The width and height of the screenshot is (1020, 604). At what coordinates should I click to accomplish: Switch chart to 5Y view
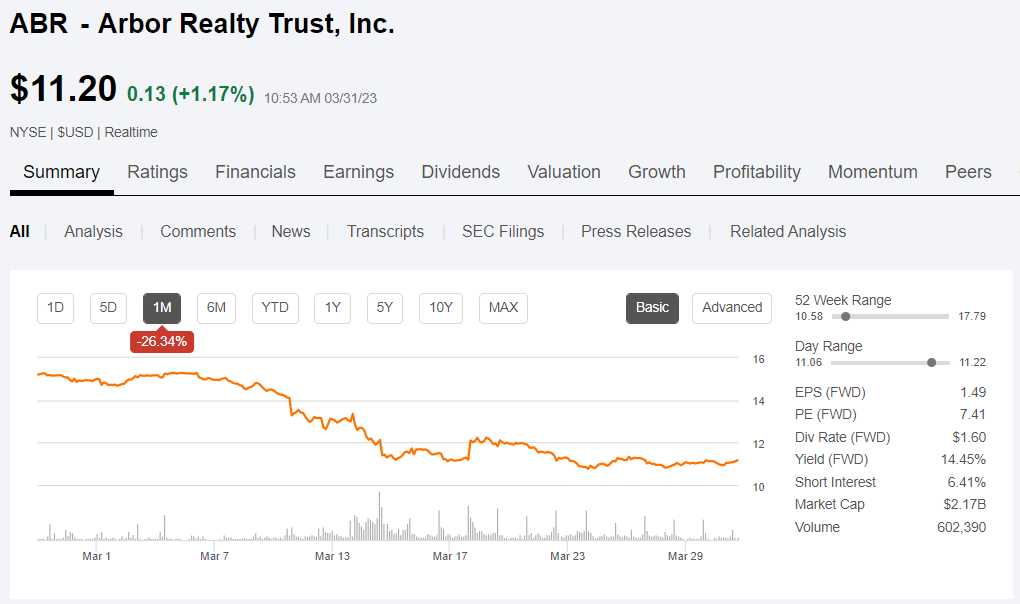pos(384,308)
